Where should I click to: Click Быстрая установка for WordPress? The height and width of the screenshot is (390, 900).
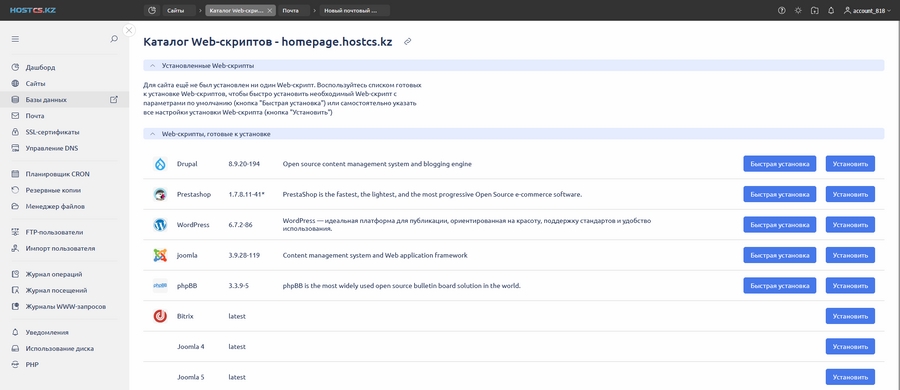point(779,225)
